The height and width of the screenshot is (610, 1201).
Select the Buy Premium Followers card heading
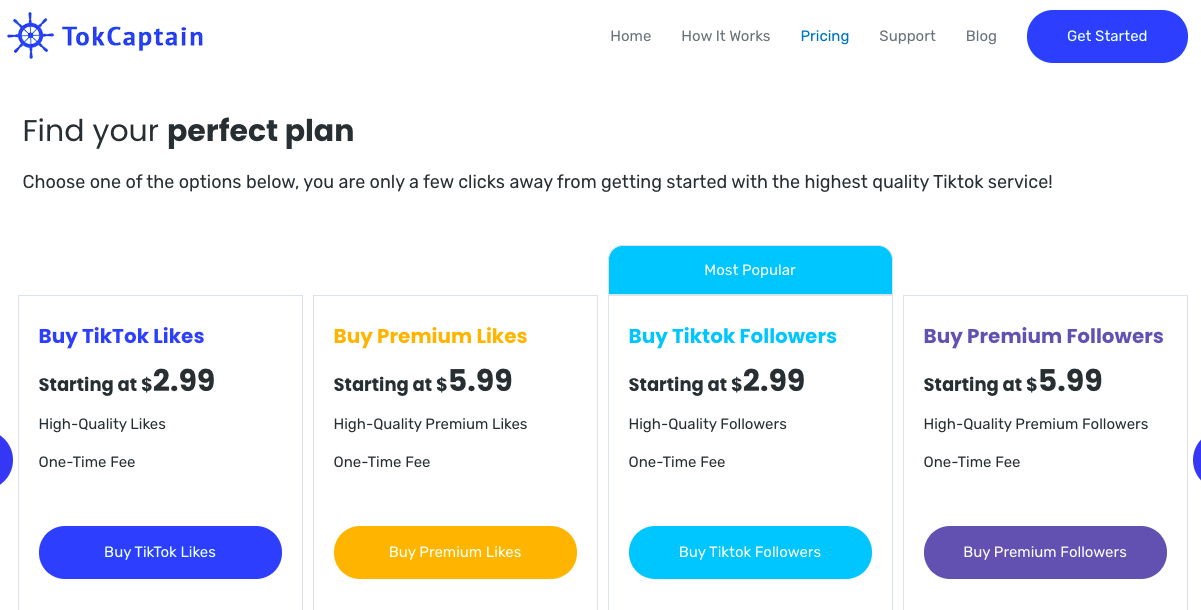[x=1043, y=336]
